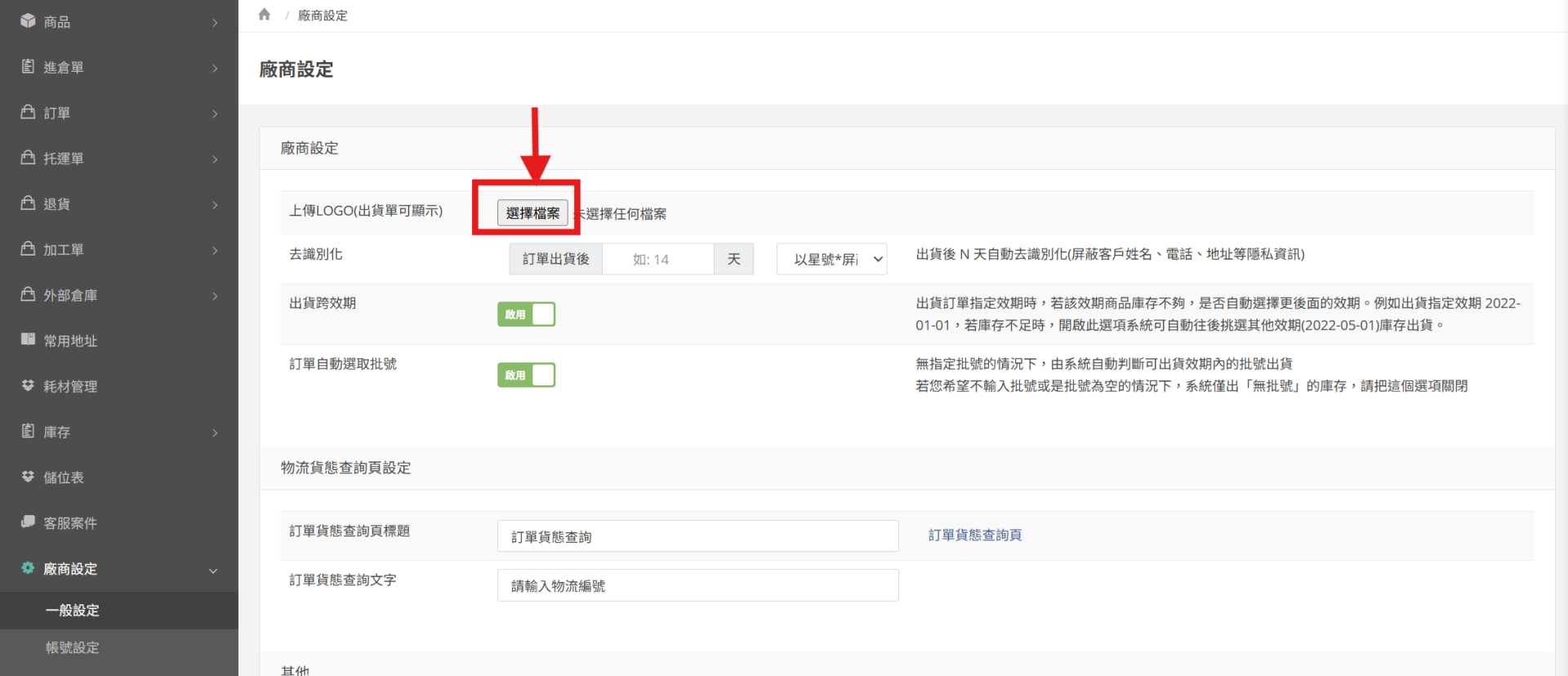Open the 以星號*屏蔽 dropdown
This screenshot has width=1568, height=676.
pyautogui.click(x=831, y=260)
